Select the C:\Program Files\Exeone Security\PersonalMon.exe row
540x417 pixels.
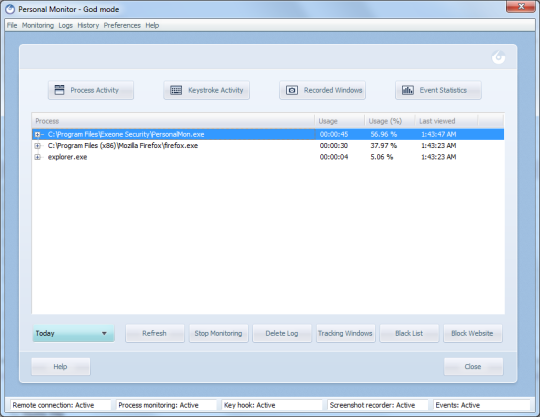(x=268, y=134)
